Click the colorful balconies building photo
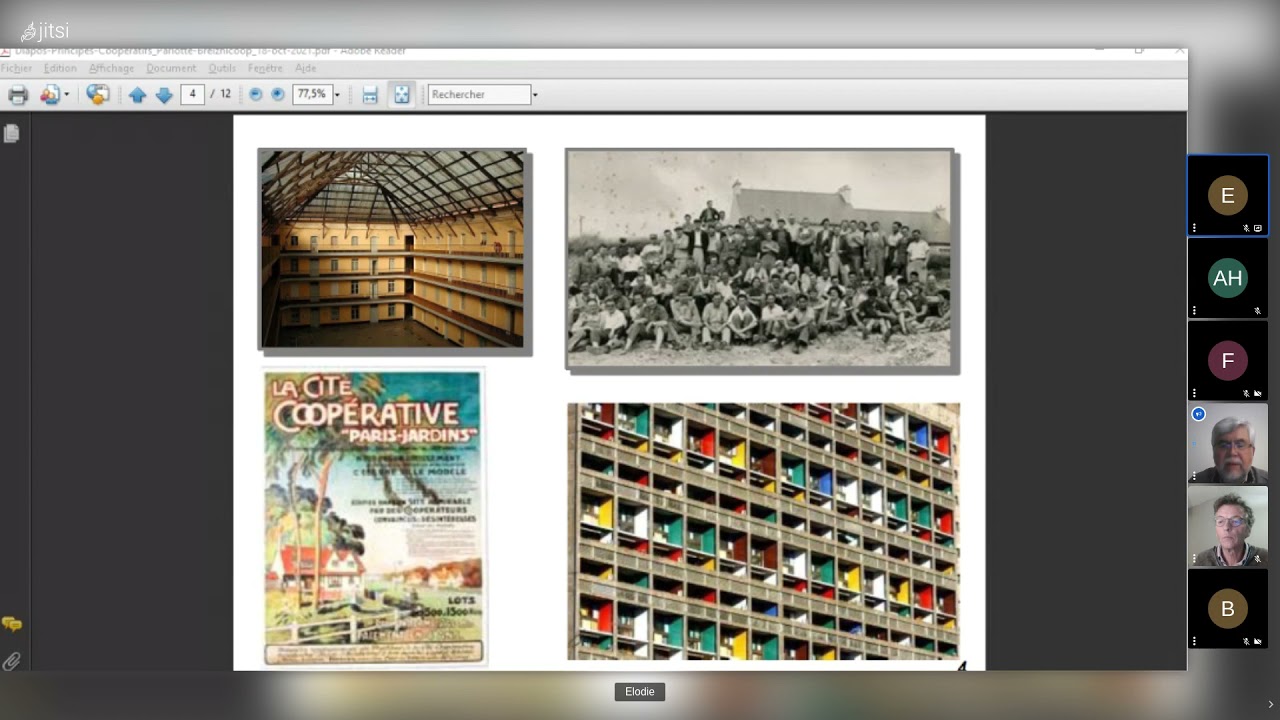 [763, 531]
